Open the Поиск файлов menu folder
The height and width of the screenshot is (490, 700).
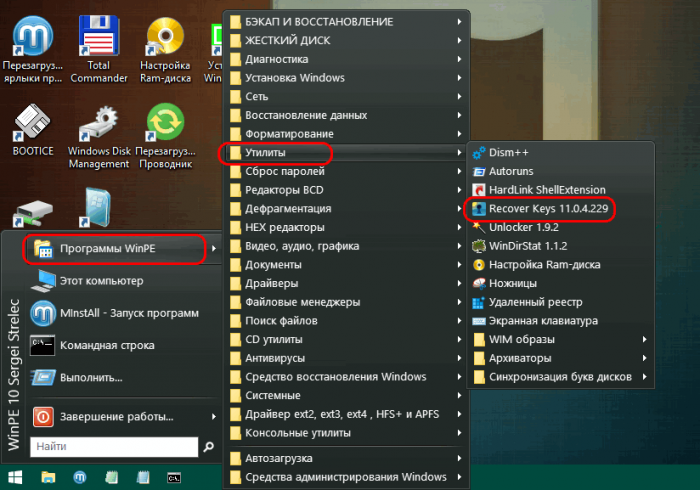coord(346,321)
